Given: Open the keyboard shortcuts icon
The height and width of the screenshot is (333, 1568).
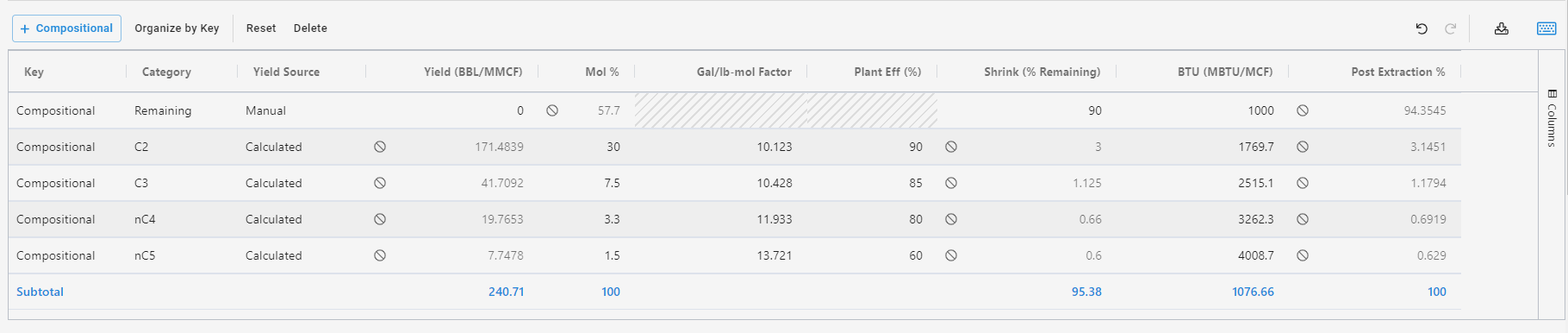Looking at the screenshot, I should [x=1546, y=28].
